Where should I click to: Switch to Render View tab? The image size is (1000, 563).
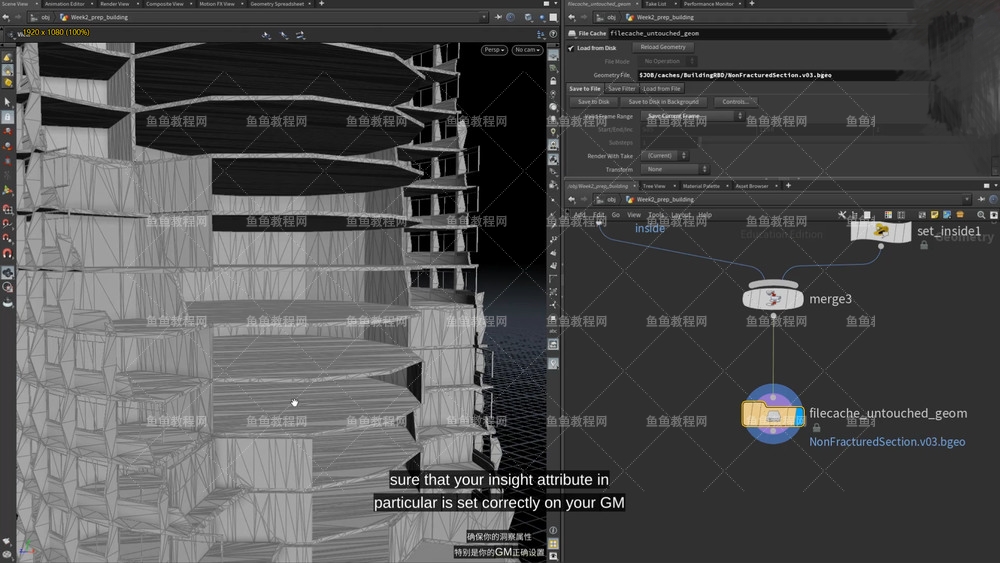point(114,4)
